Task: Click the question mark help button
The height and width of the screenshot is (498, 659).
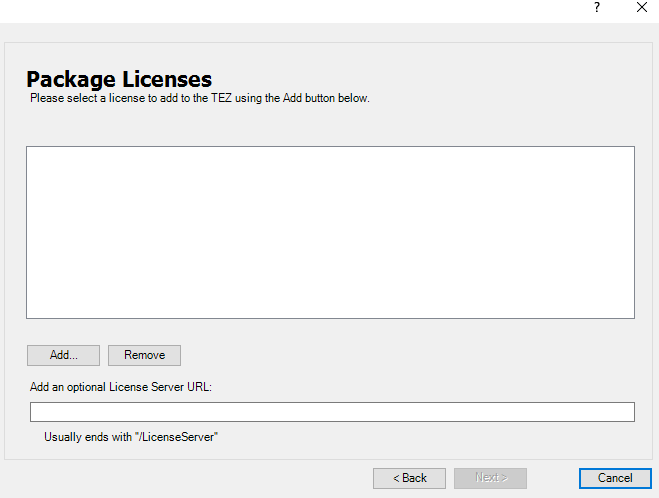Action: 597,8
